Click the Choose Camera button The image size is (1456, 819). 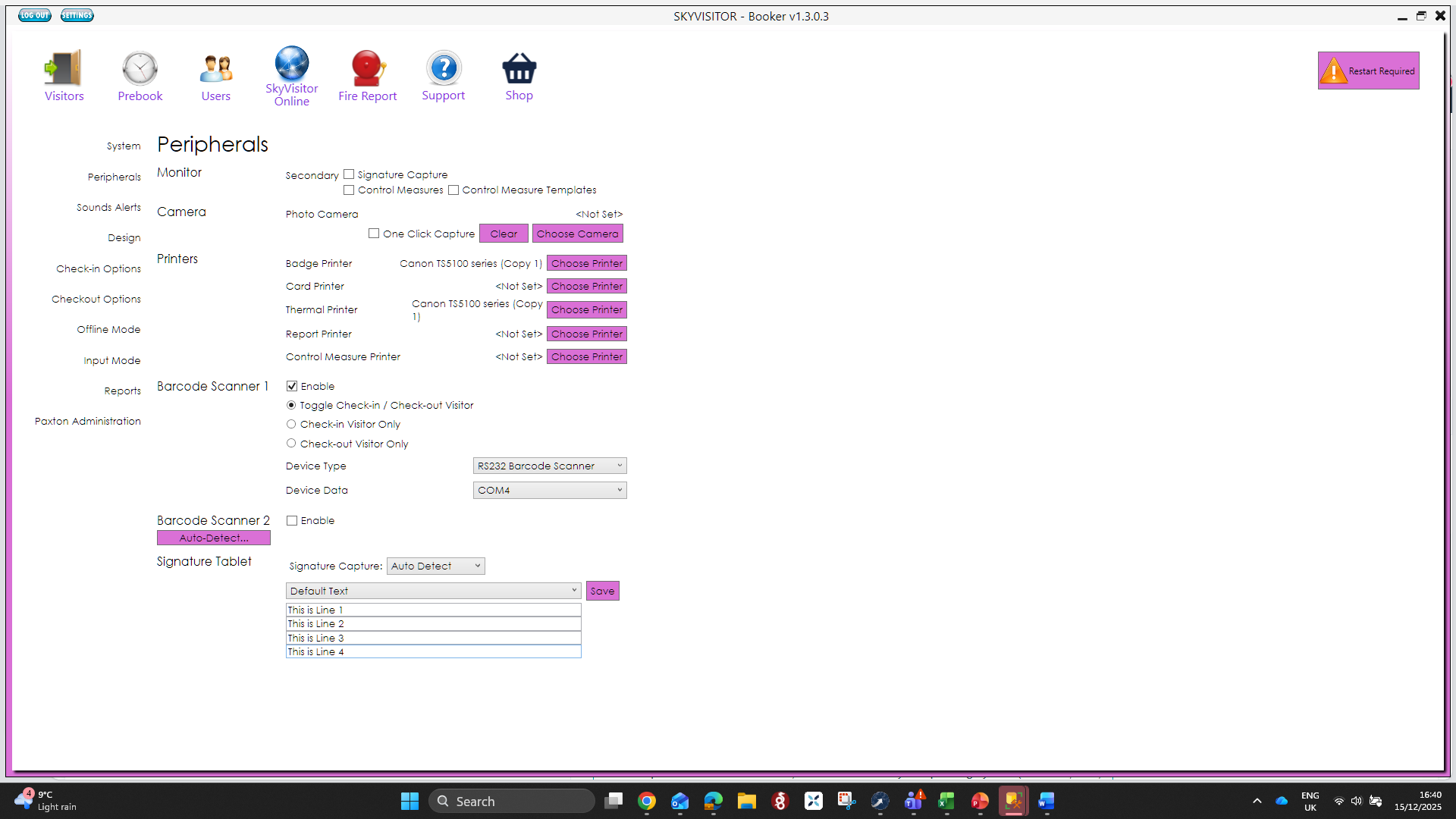coord(577,234)
